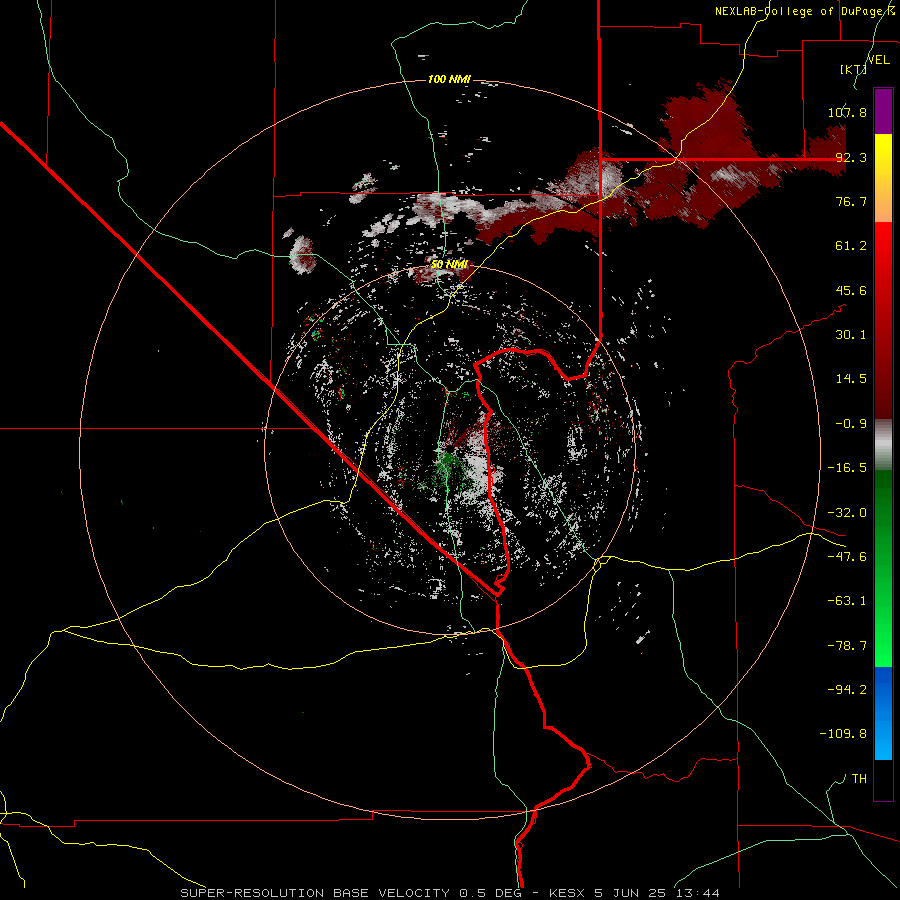Select the -47.6 scale value
Viewport: 900px width, 900px height.
pos(847,557)
